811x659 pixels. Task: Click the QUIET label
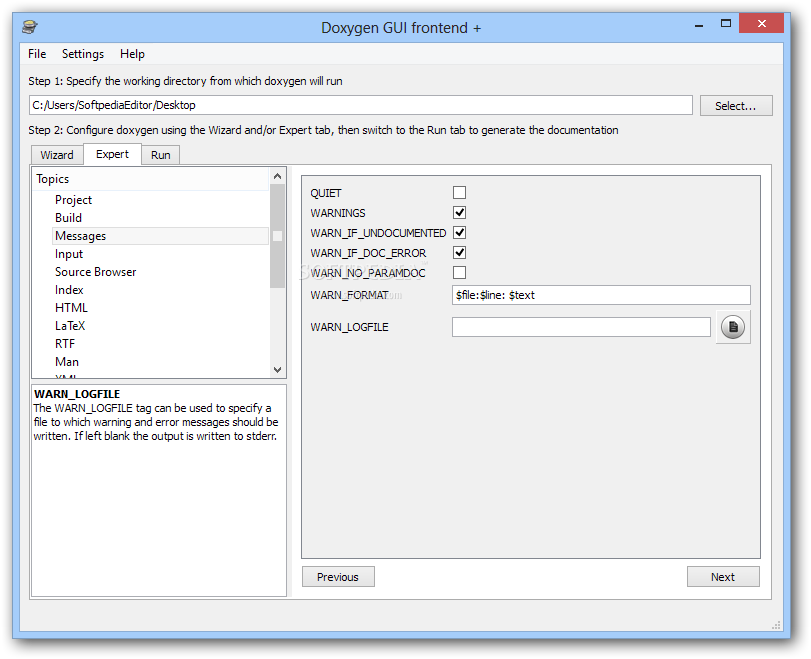(326, 193)
